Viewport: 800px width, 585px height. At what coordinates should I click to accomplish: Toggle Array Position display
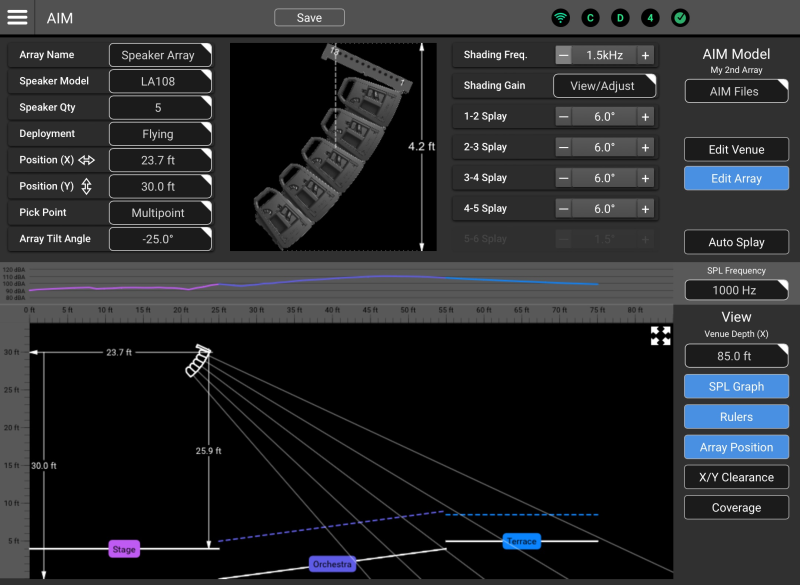736,447
